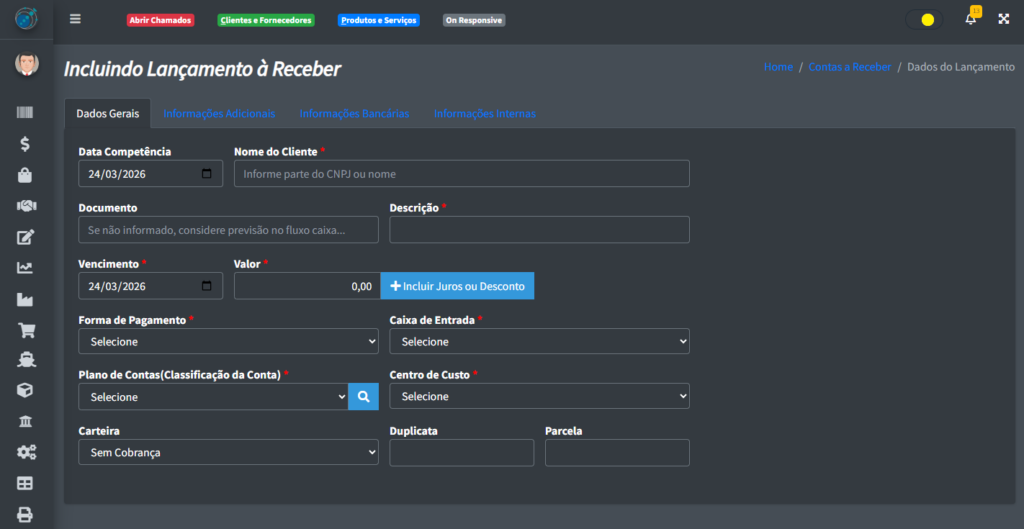Click Incluir Juros ou Desconto button

pyautogui.click(x=458, y=286)
